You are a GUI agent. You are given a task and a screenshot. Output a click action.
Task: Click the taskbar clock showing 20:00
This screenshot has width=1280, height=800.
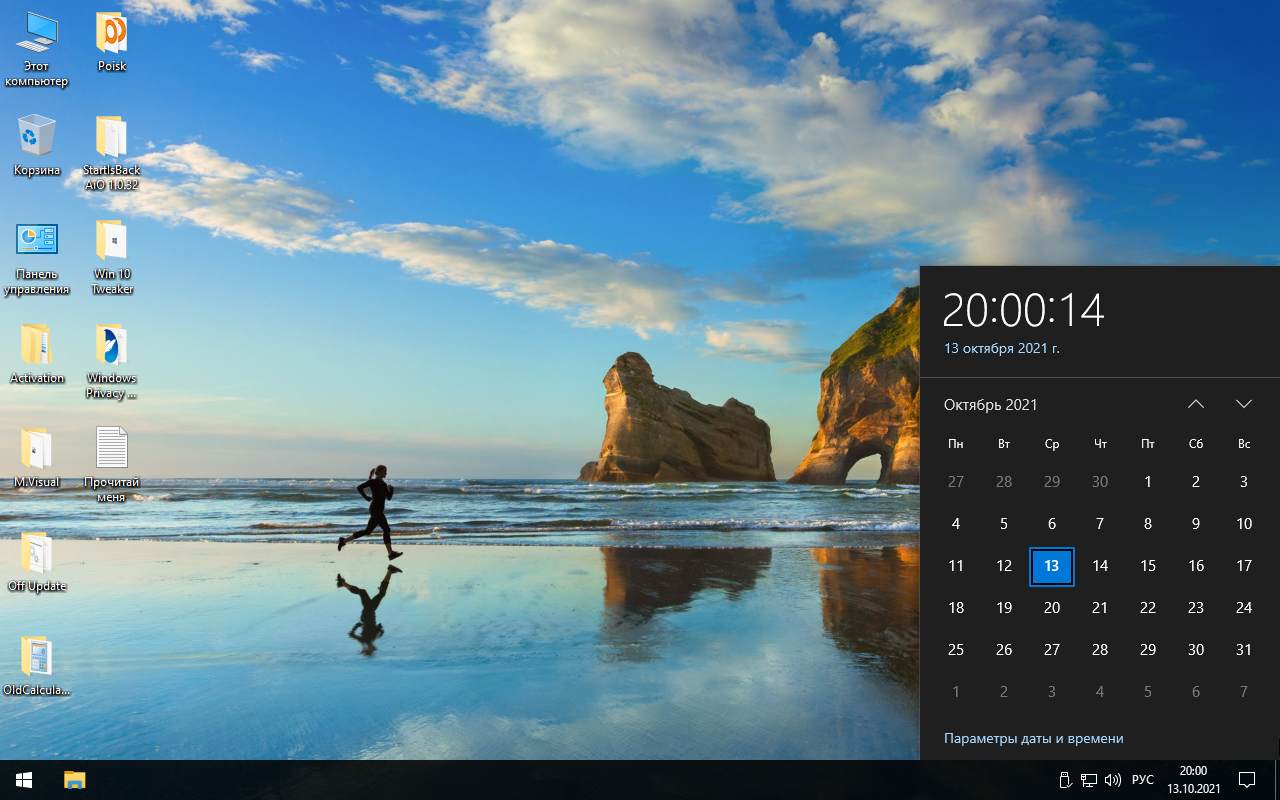tap(1193, 779)
